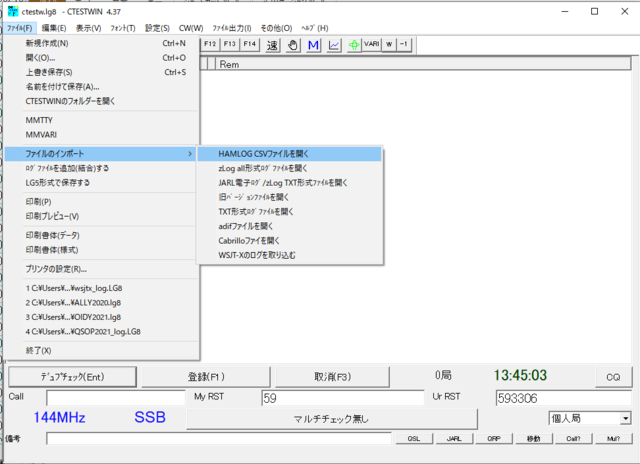
Task: Open the line graph toolbar icon
Action: [x=334, y=45]
